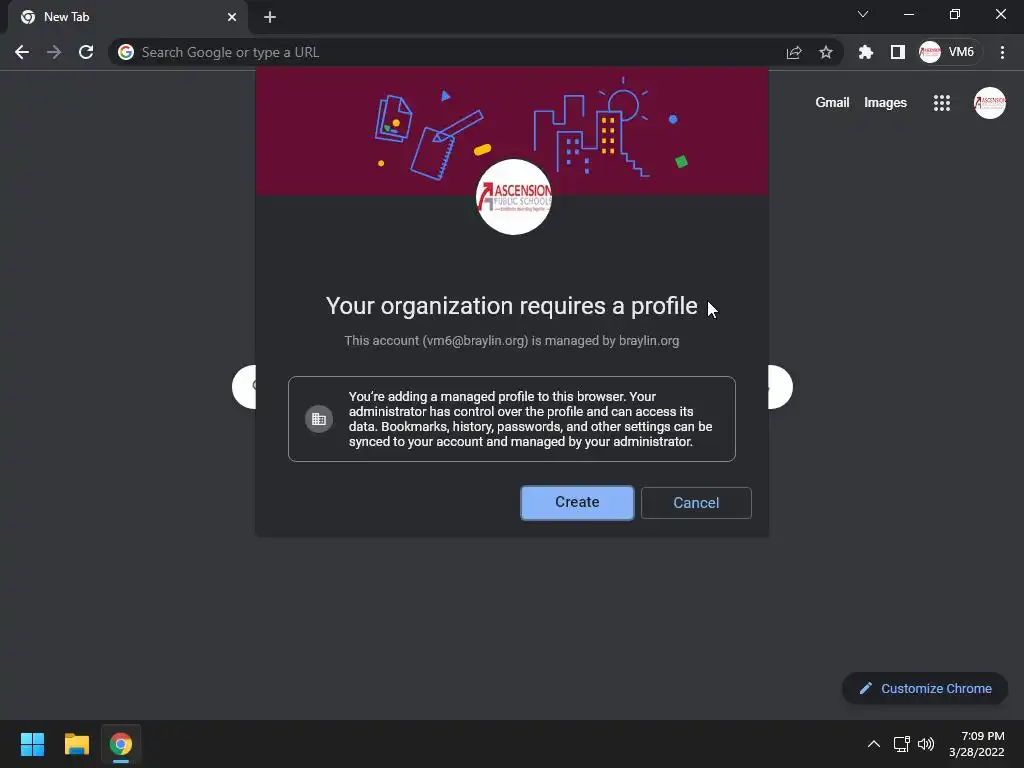Minimize the Chrome window

click(909, 14)
